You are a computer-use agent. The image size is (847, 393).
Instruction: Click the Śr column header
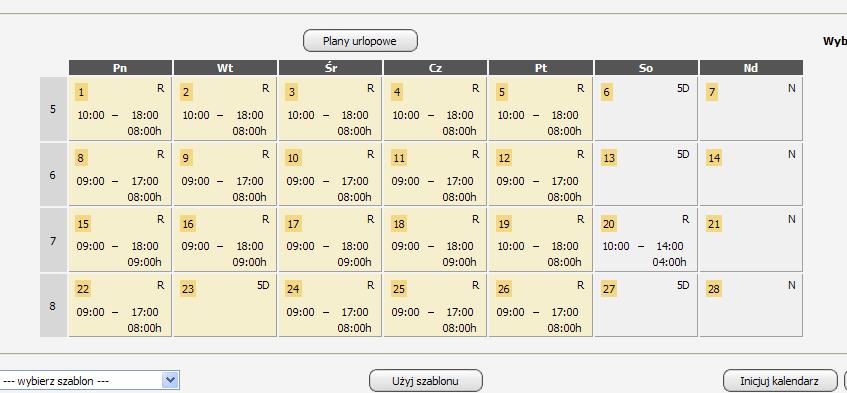[x=331, y=68]
